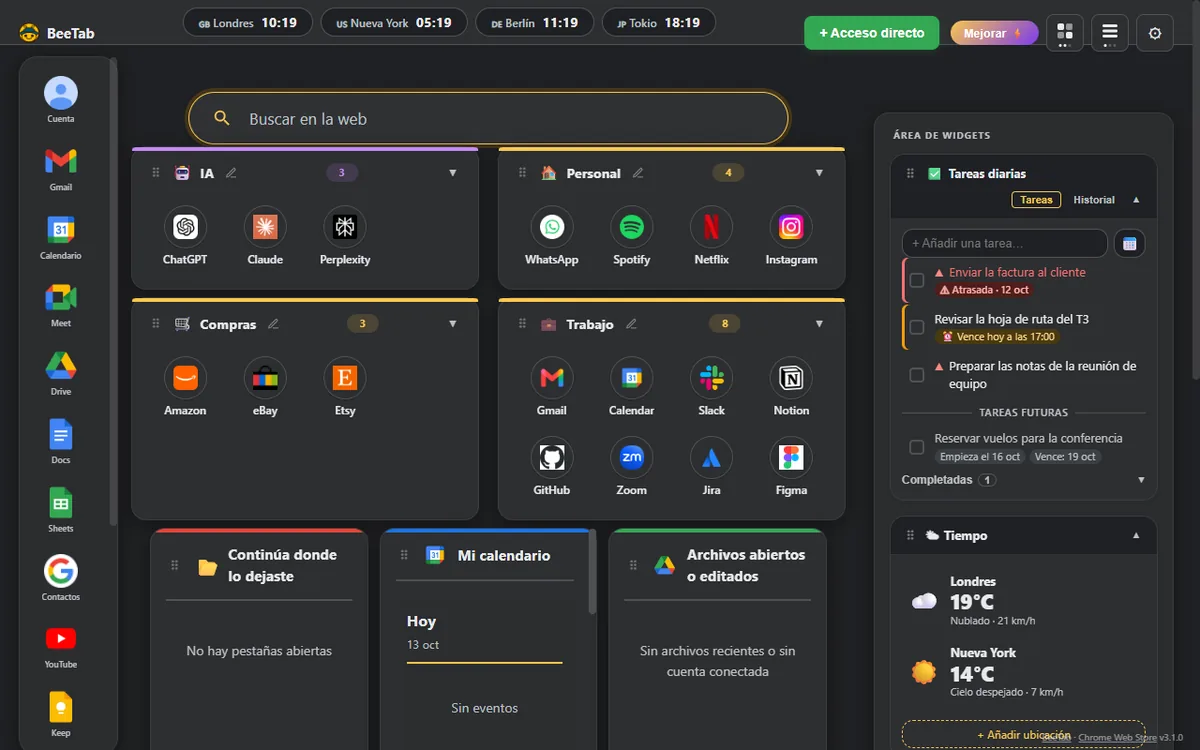Open the eBay shortcut
Viewport: 1200px width, 750px height.
(265, 378)
